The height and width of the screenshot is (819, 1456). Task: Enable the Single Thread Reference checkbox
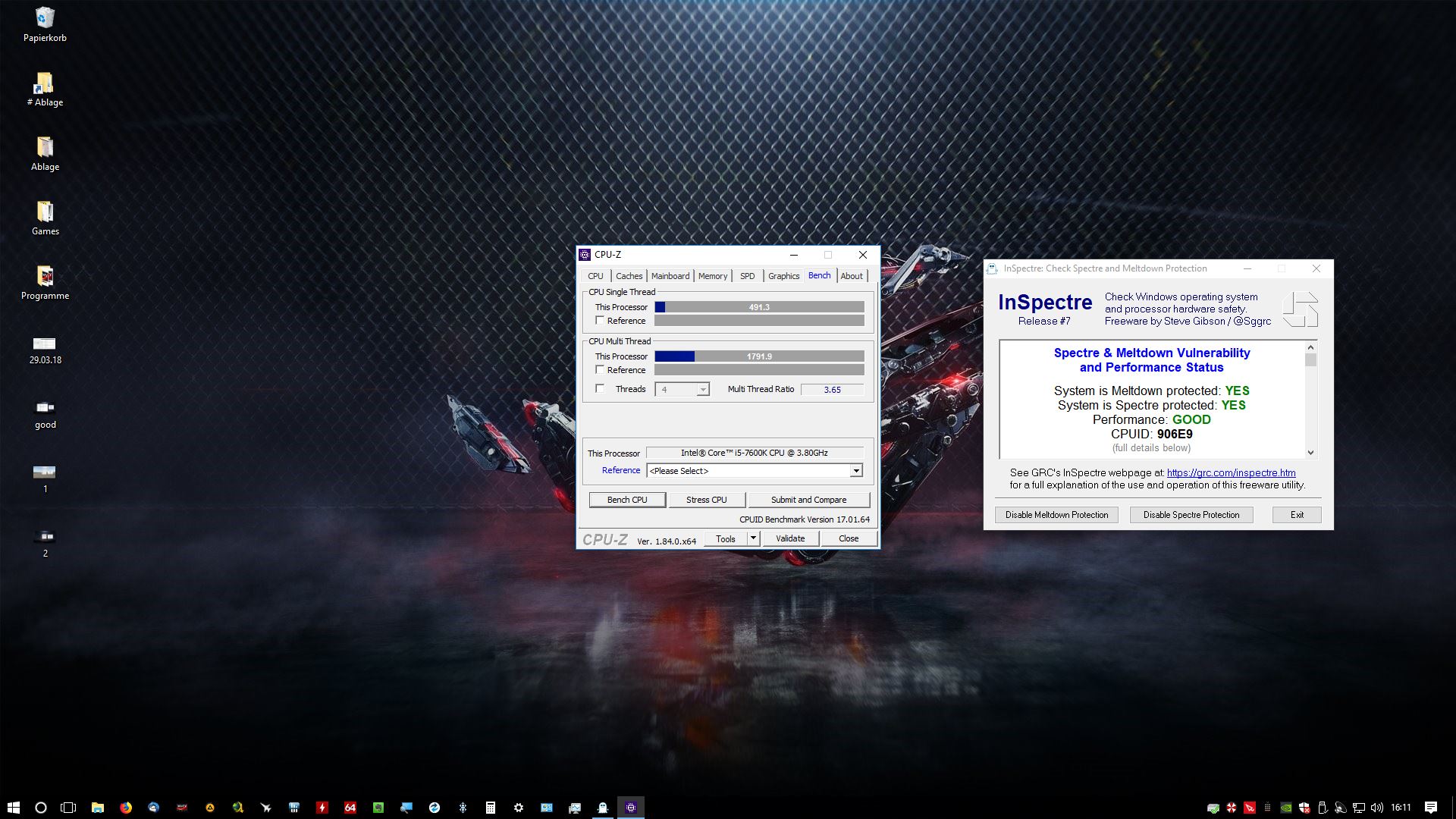[600, 321]
